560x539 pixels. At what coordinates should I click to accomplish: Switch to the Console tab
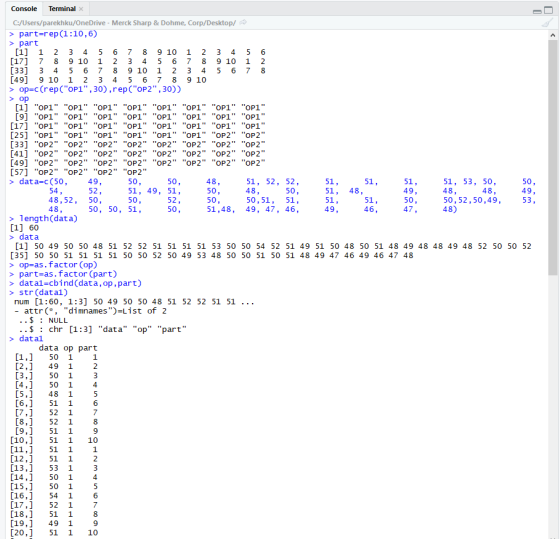[24, 9]
